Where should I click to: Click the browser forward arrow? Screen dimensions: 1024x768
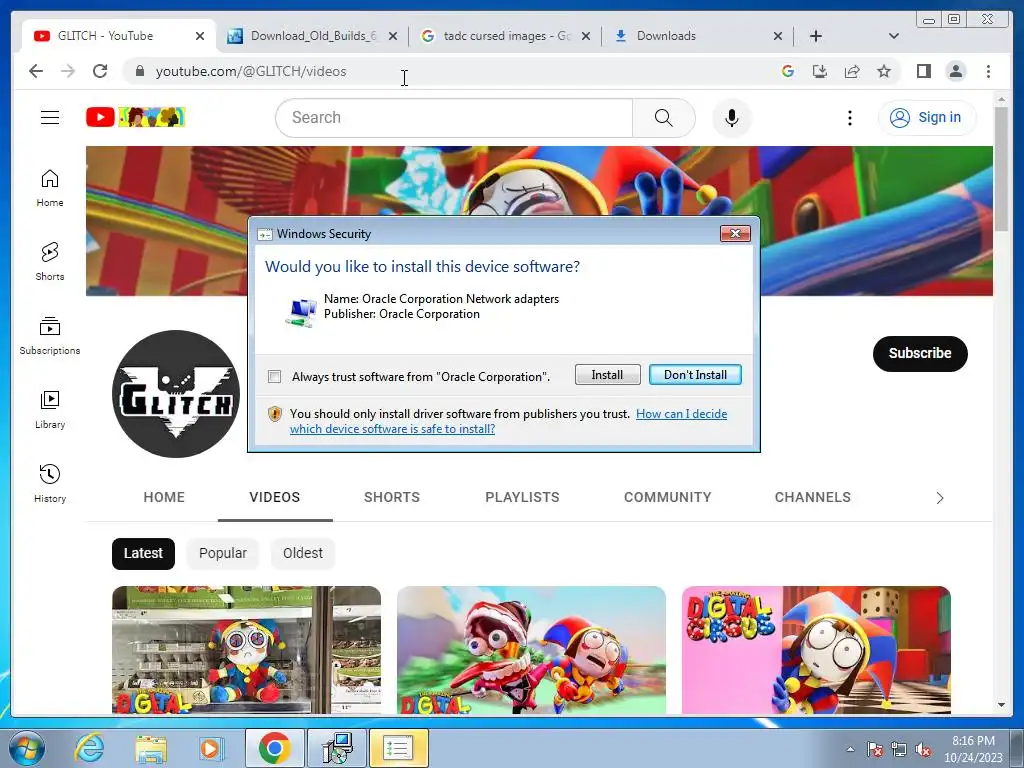(x=68, y=71)
